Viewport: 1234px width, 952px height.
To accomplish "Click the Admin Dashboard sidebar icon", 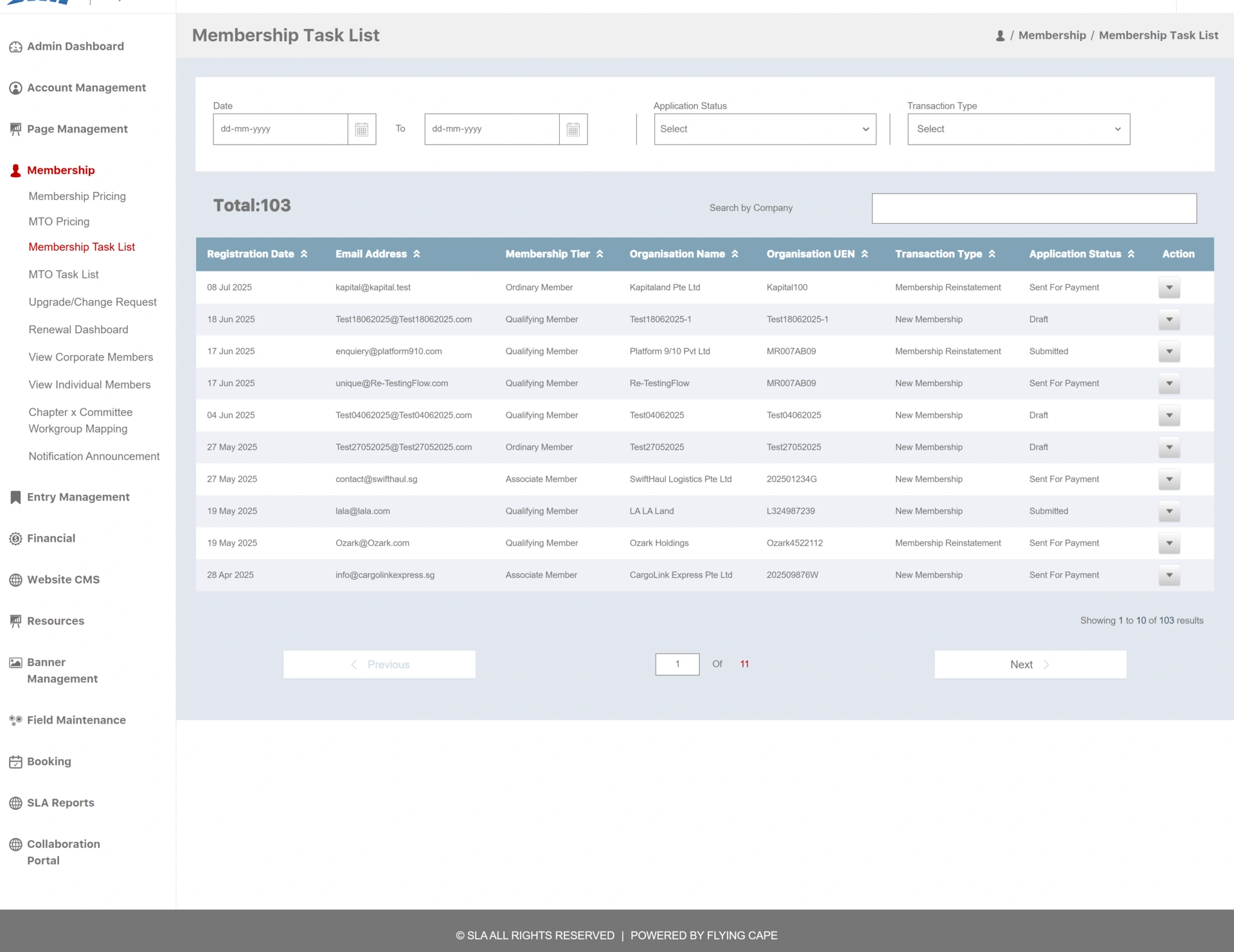I will coord(15,47).
